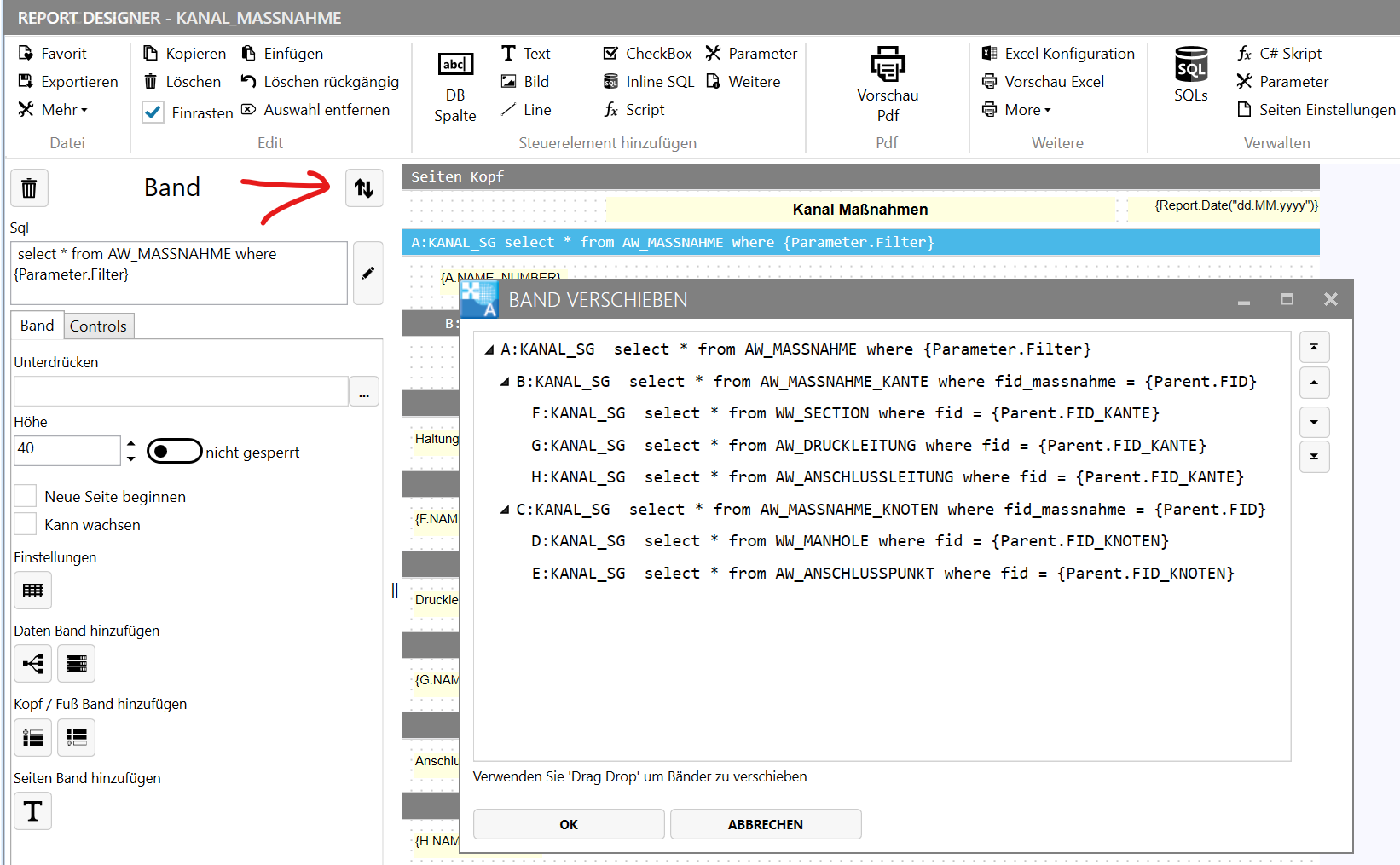Image resolution: width=1400 pixels, height=865 pixels.
Task: Click Exportieren in the ribbon
Action: coord(68,81)
